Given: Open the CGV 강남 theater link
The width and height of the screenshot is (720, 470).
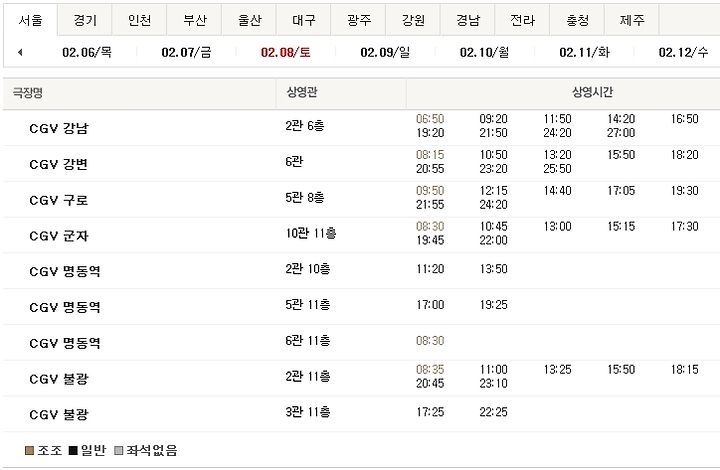Looking at the screenshot, I should coord(58,128).
